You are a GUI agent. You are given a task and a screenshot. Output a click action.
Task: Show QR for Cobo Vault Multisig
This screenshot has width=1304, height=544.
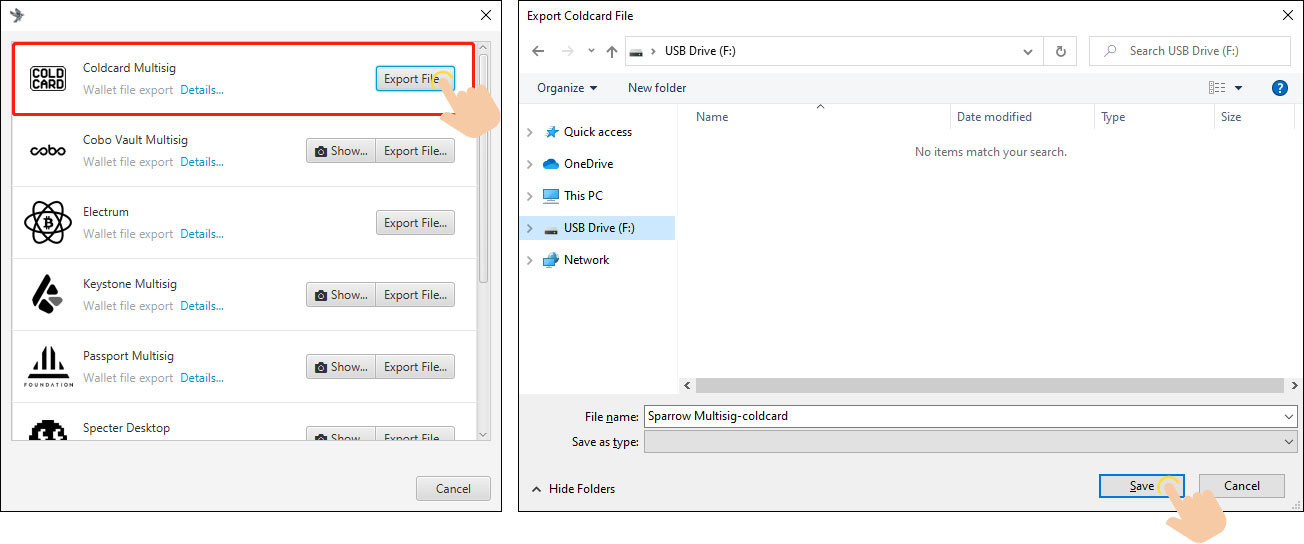[340, 151]
